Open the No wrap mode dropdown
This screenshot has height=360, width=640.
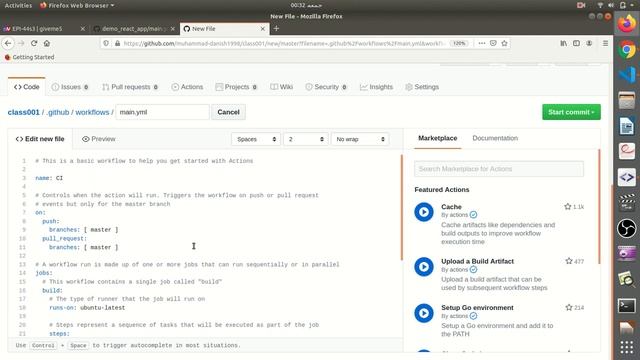point(360,139)
